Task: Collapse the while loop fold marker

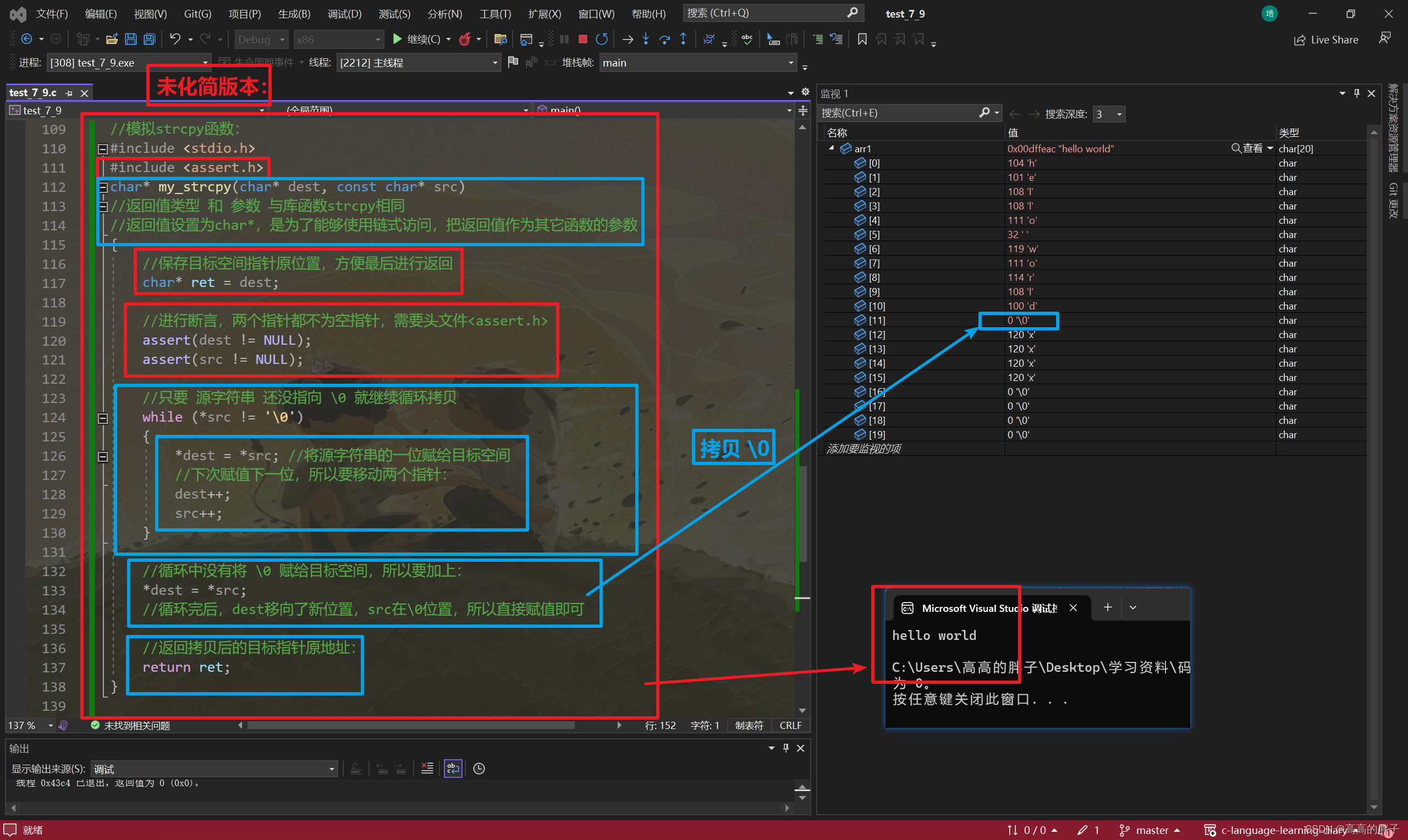Action: 103,418
